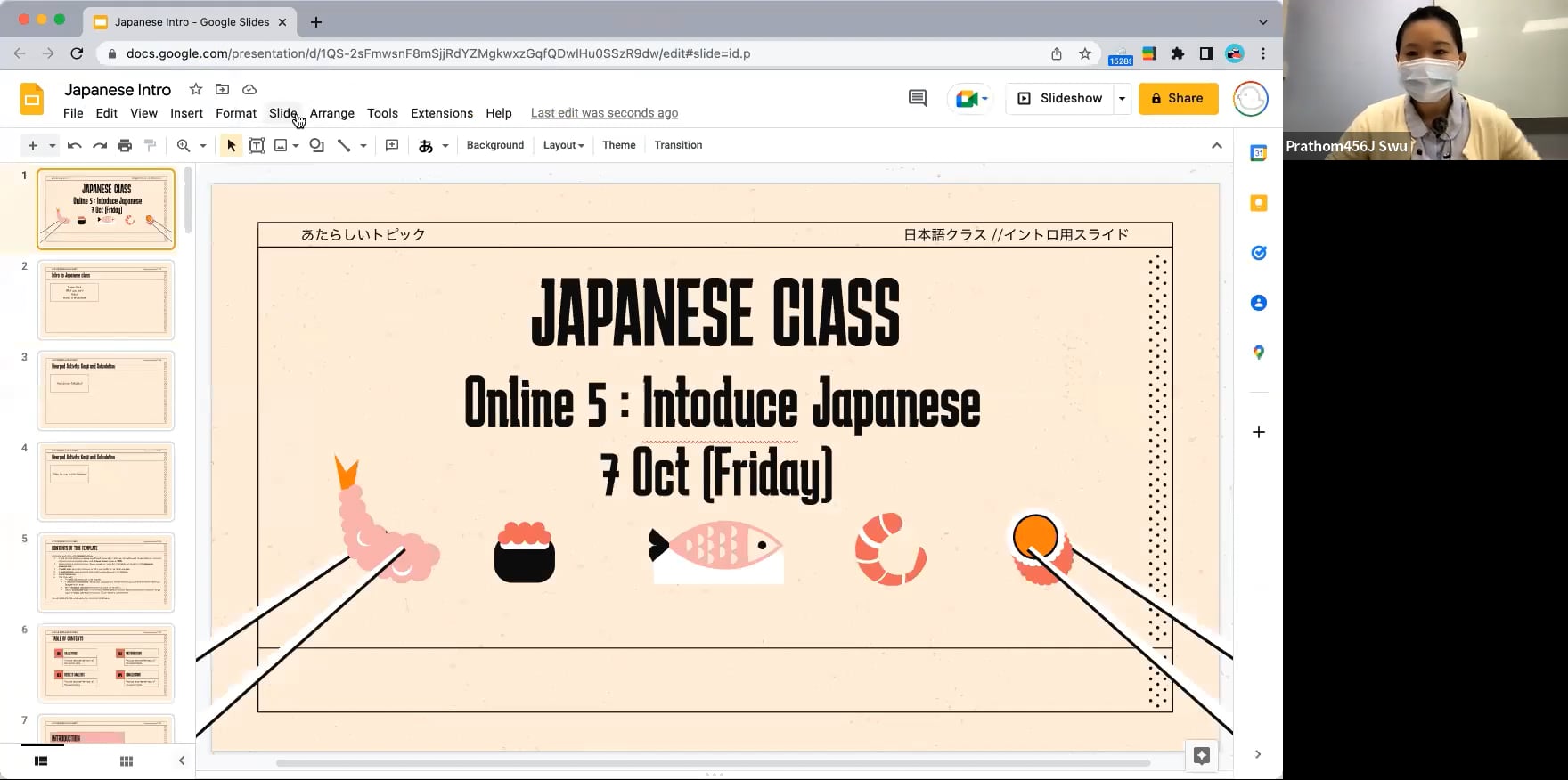The width and height of the screenshot is (1568, 780).
Task: Open comment history icon
Action: point(917,98)
